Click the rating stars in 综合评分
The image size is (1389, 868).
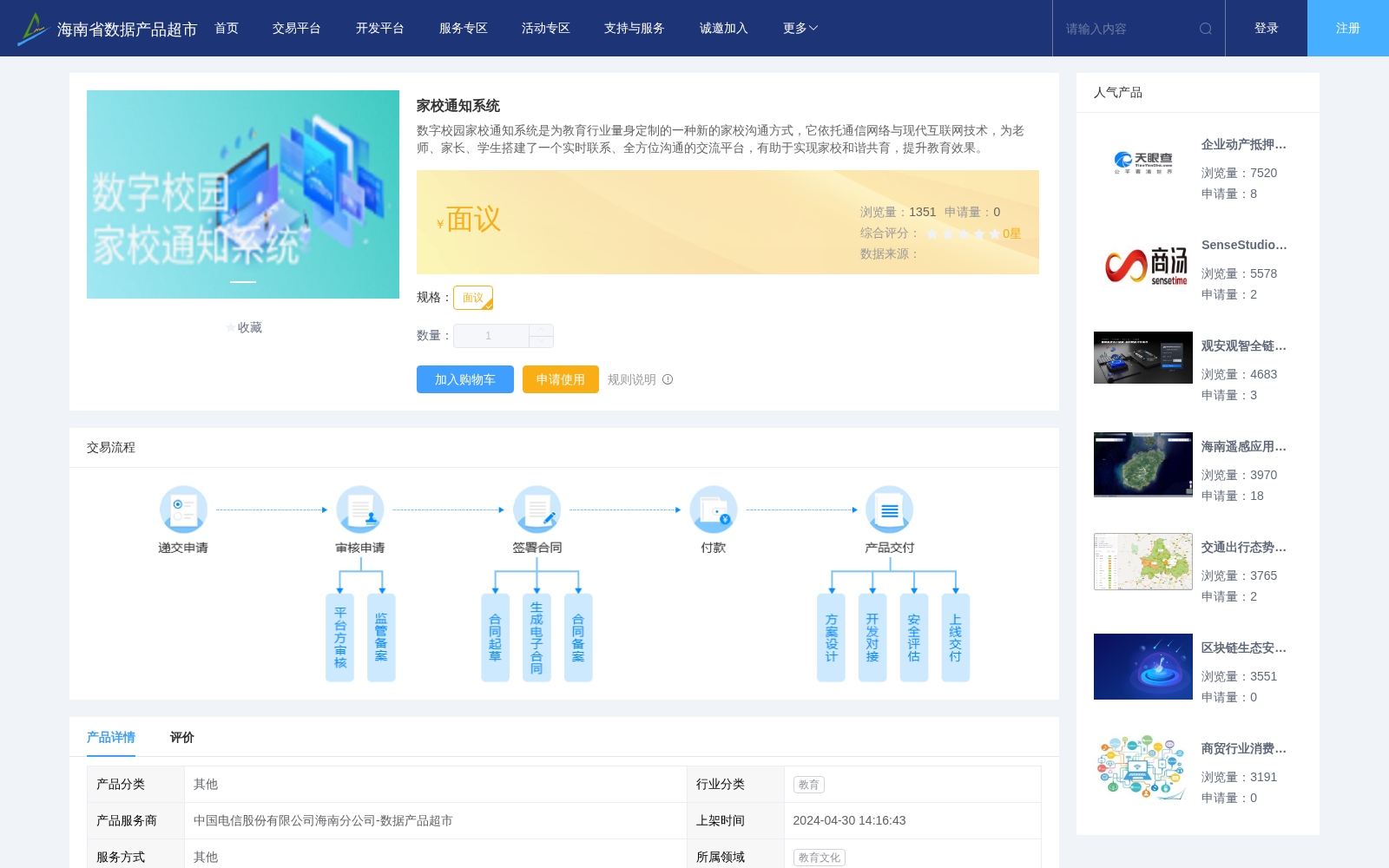pos(964,233)
